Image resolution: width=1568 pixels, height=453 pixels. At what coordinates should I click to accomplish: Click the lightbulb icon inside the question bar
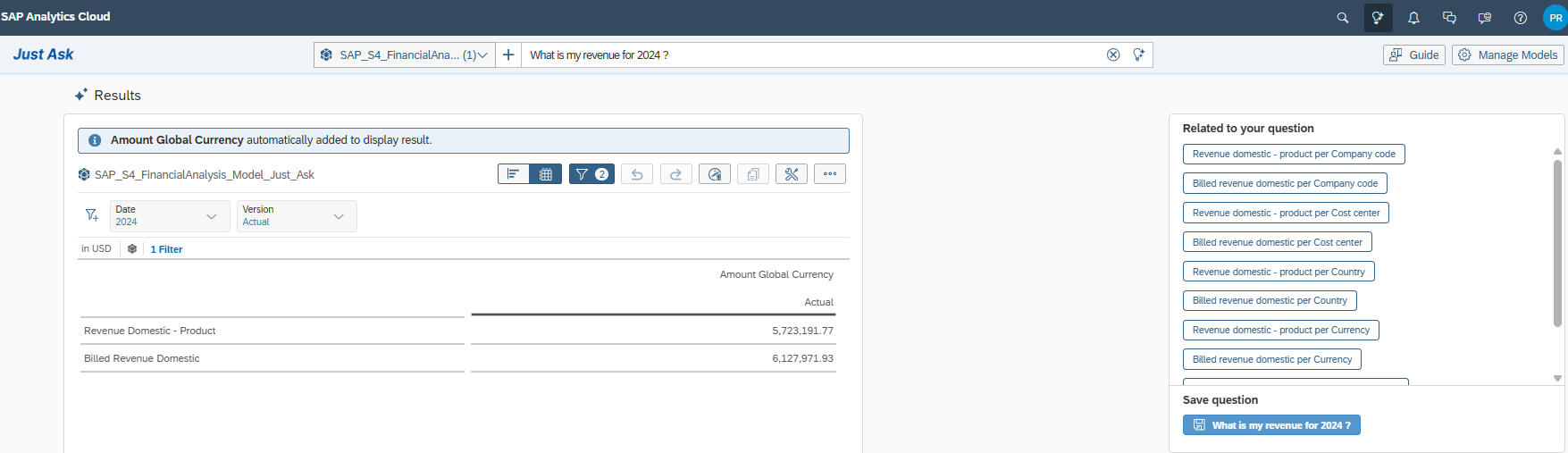(1138, 55)
